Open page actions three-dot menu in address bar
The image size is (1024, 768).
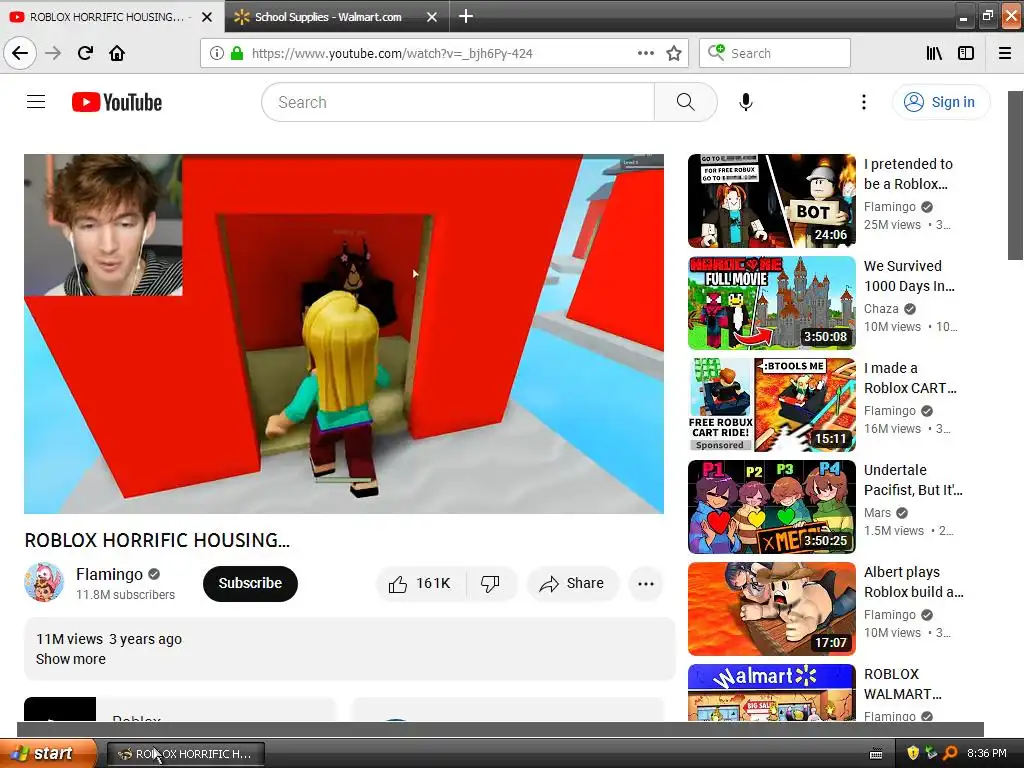click(x=646, y=53)
